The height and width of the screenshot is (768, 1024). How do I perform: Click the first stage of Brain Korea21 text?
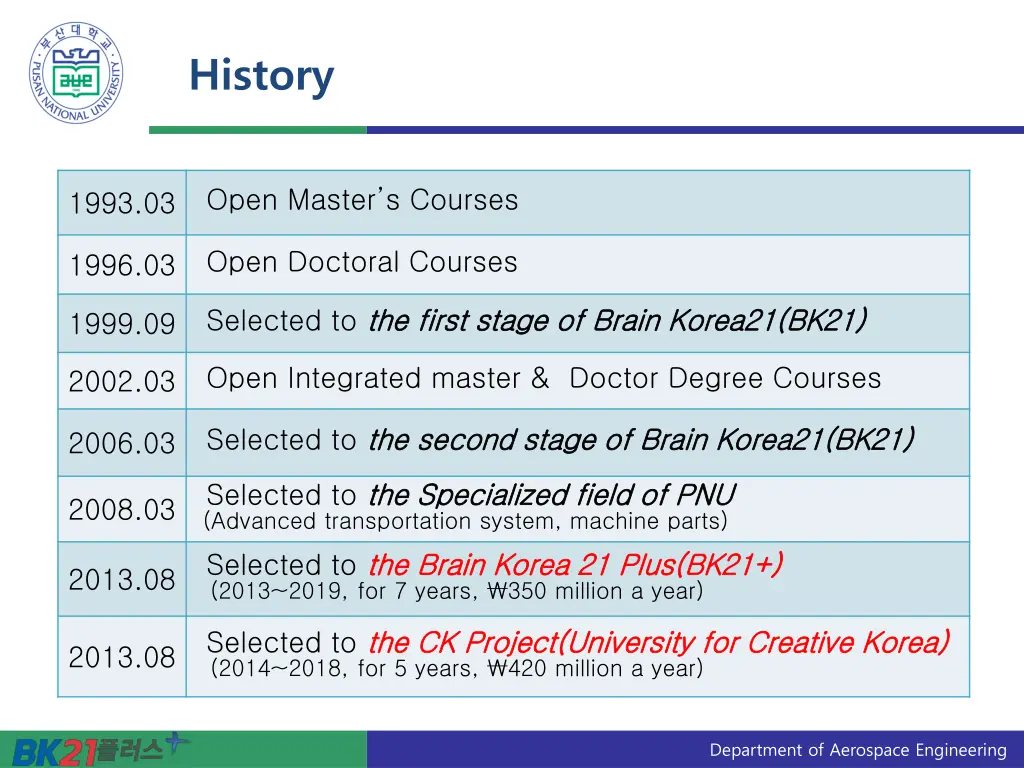coord(617,321)
